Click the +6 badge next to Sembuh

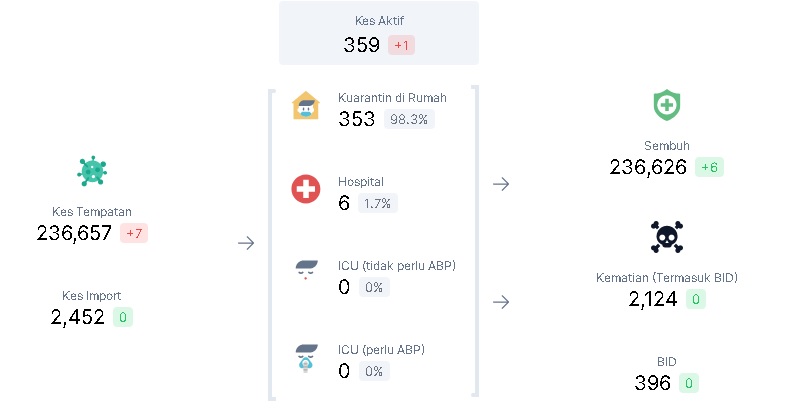(x=709, y=167)
